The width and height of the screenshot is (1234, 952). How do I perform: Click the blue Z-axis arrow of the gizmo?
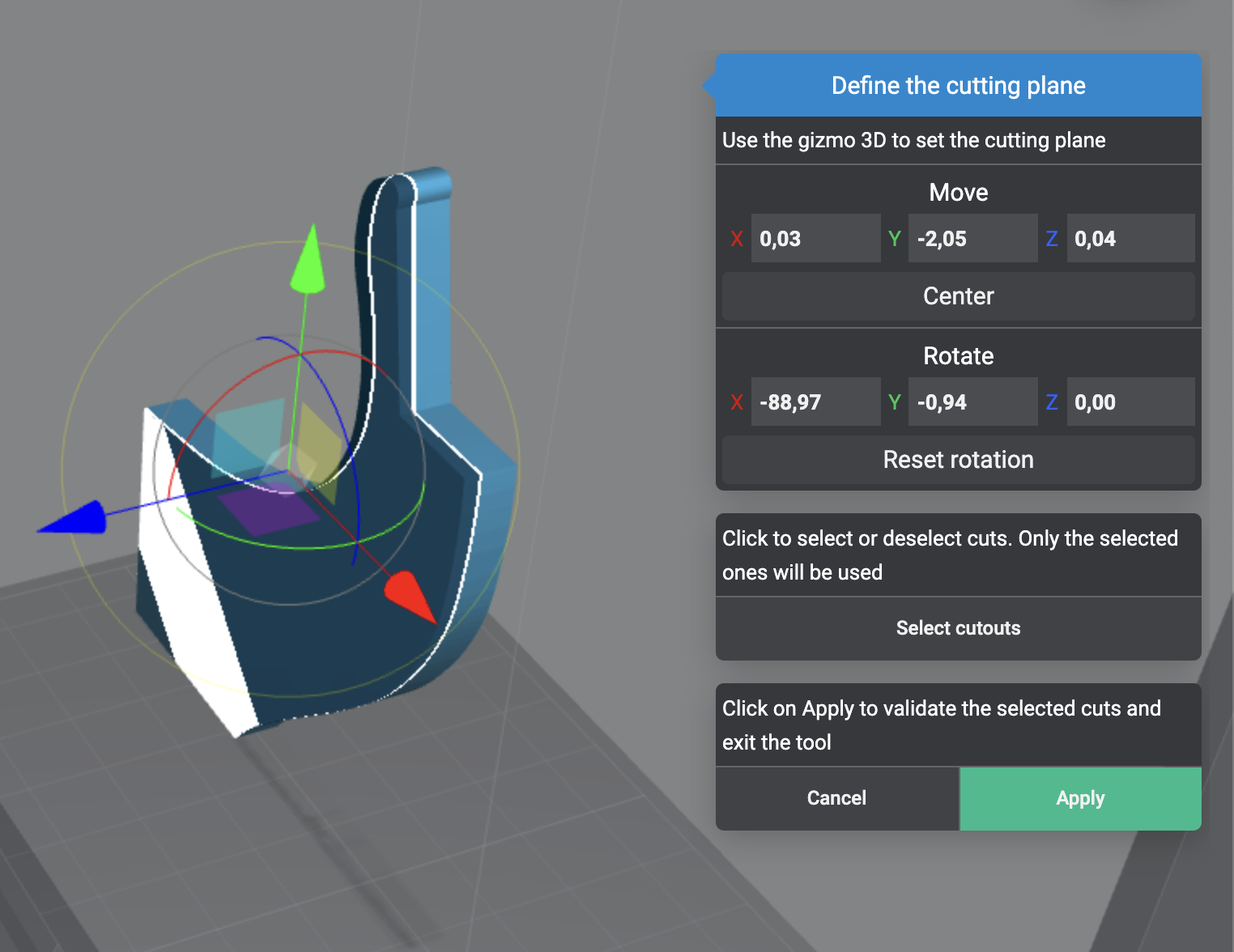click(75, 519)
